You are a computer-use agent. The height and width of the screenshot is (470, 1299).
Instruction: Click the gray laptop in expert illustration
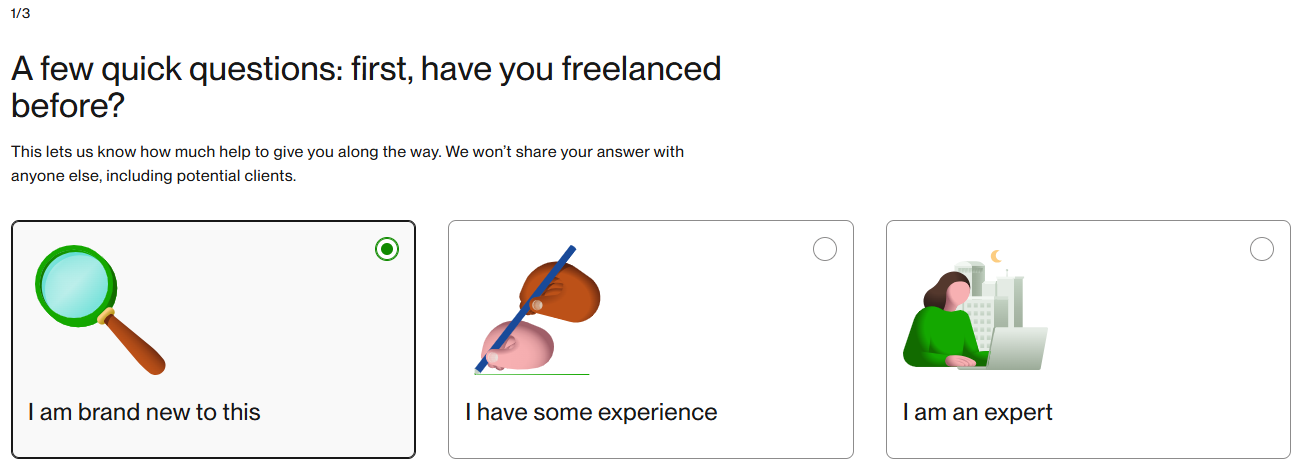click(1013, 349)
